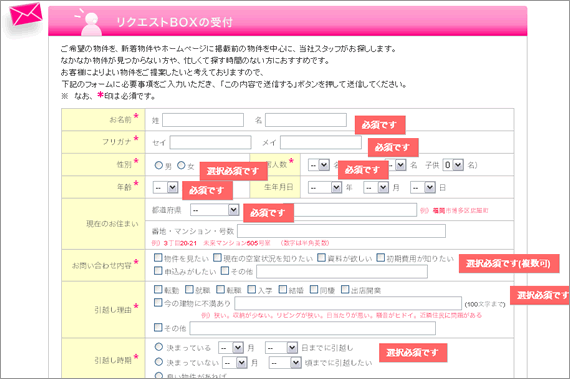Open the 生年月日 month dropdown

point(376,188)
